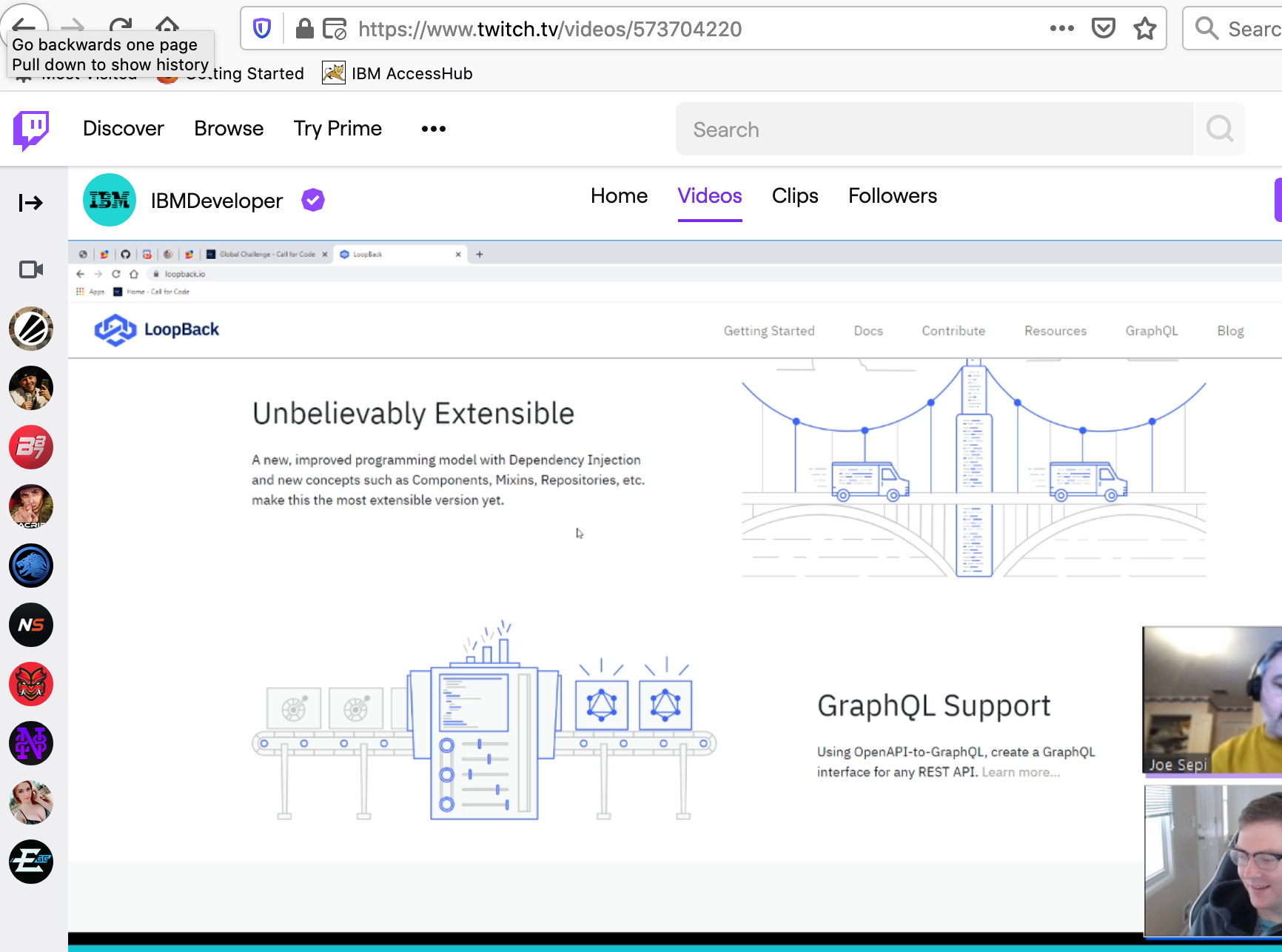The width and height of the screenshot is (1282, 952).
Task: Click the browser search bar magnifier
Action: click(1207, 28)
